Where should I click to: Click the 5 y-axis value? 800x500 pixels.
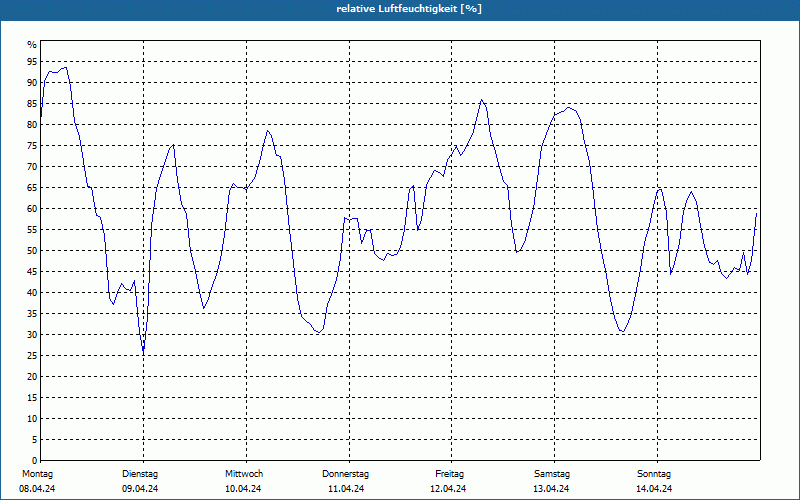(x=35, y=440)
